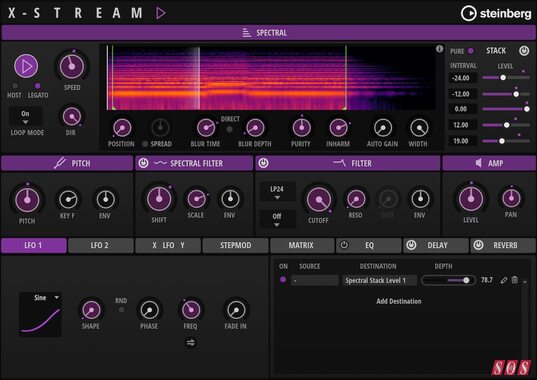
Task: Toggle the Spectral Filter power button
Action: pos(143,163)
